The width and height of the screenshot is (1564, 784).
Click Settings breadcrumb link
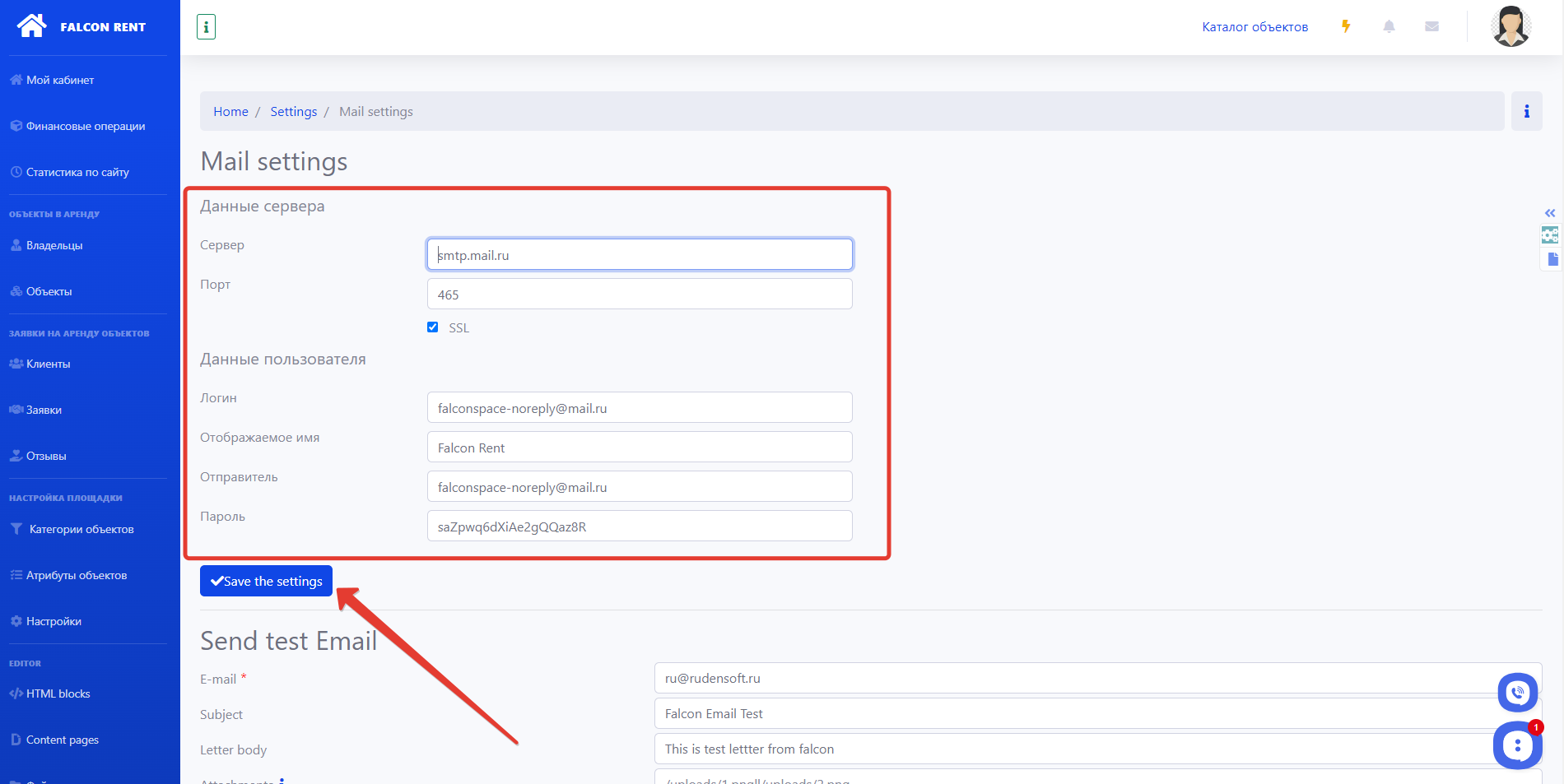coord(293,112)
